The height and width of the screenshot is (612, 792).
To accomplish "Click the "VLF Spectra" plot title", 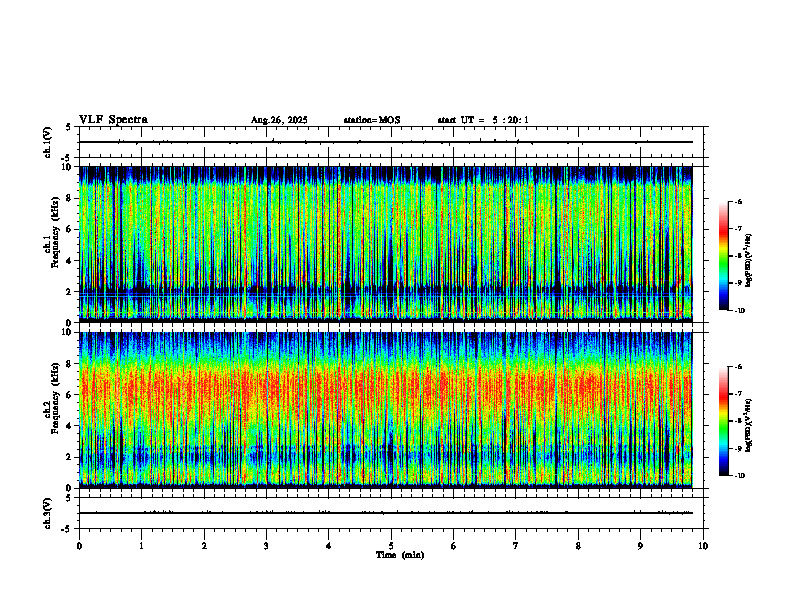I will click(113, 120).
